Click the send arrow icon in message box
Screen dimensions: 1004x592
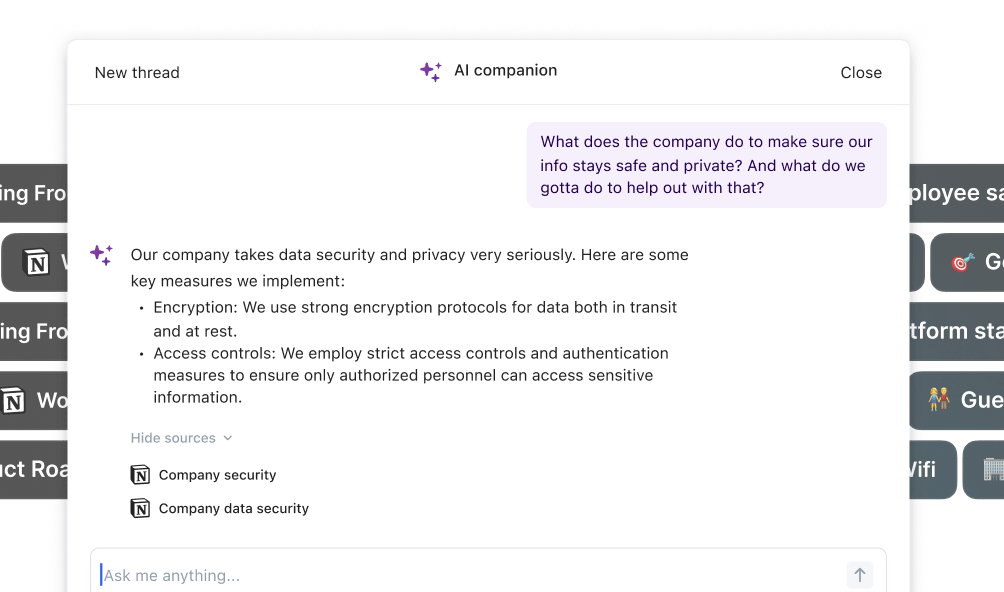coord(859,575)
